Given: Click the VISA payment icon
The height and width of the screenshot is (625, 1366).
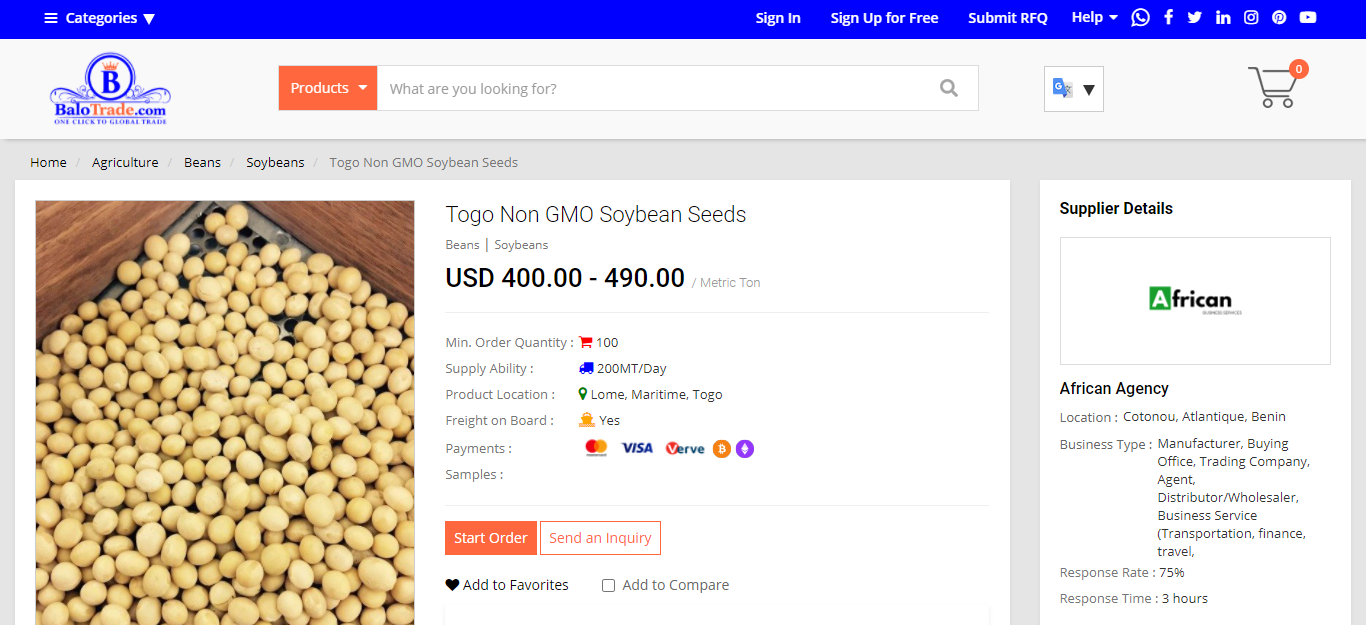Looking at the screenshot, I should click(637, 448).
